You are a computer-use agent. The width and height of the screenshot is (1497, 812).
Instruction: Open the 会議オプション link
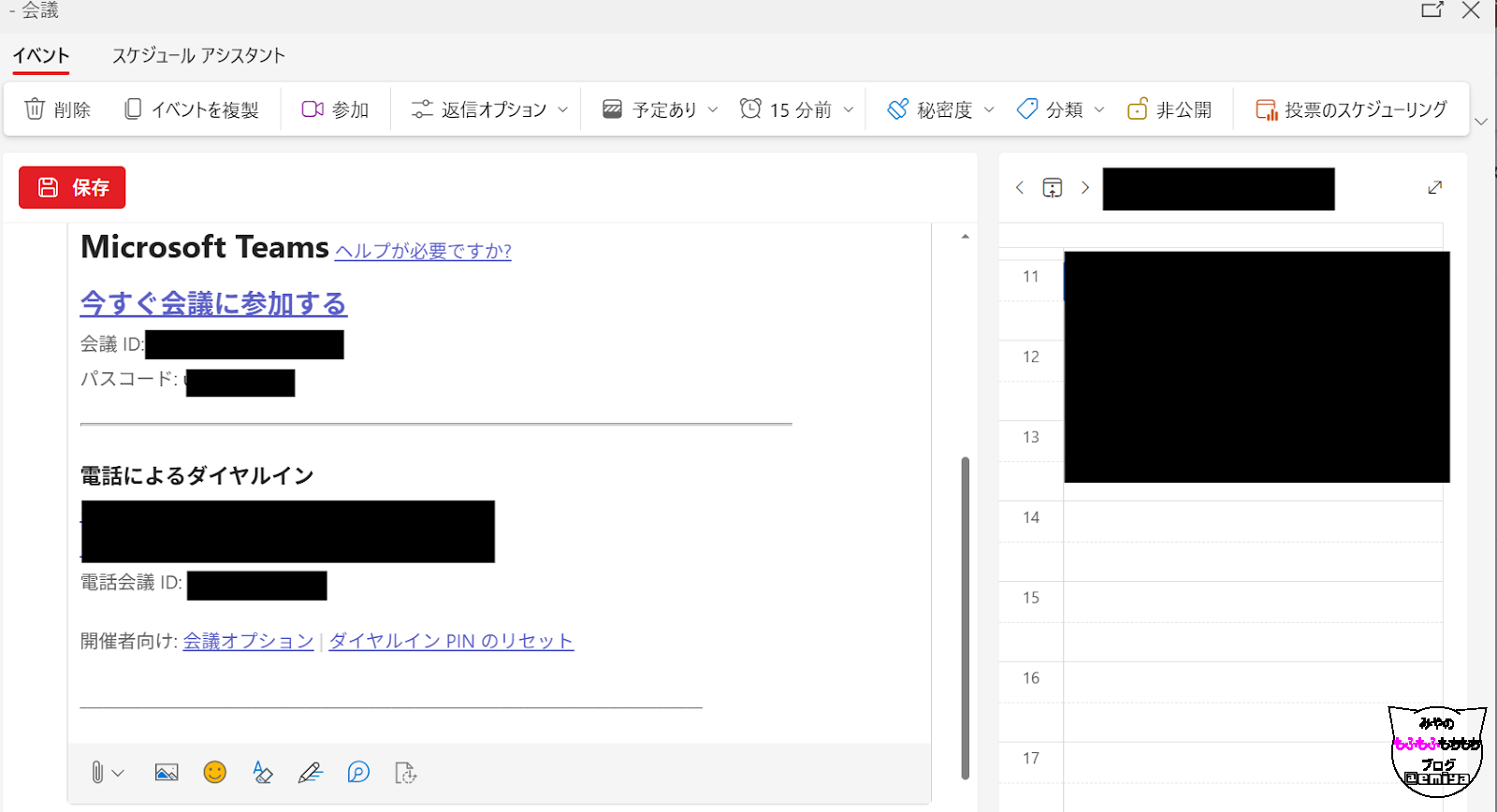(248, 641)
